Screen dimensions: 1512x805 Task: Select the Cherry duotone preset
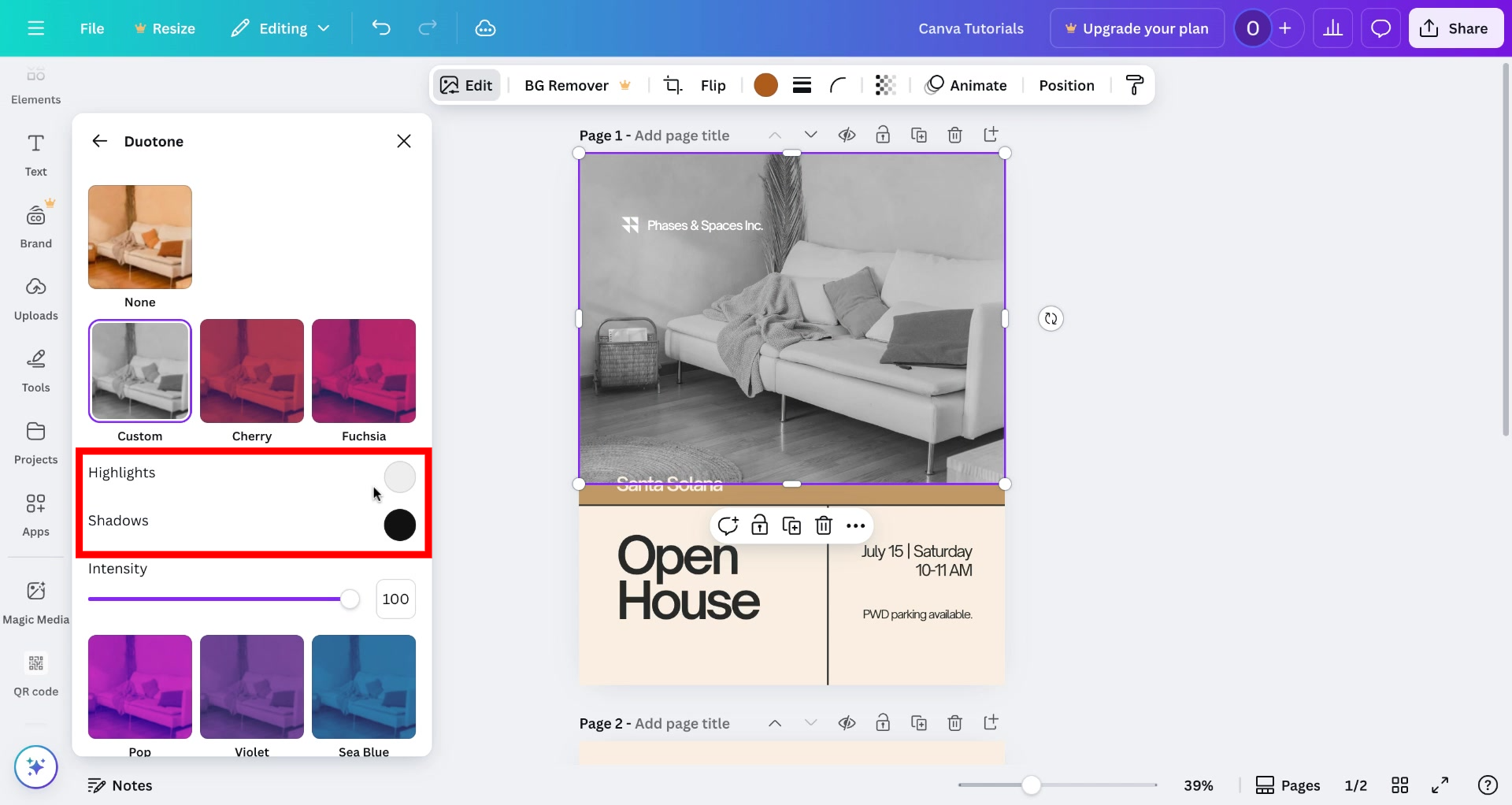pos(251,370)
